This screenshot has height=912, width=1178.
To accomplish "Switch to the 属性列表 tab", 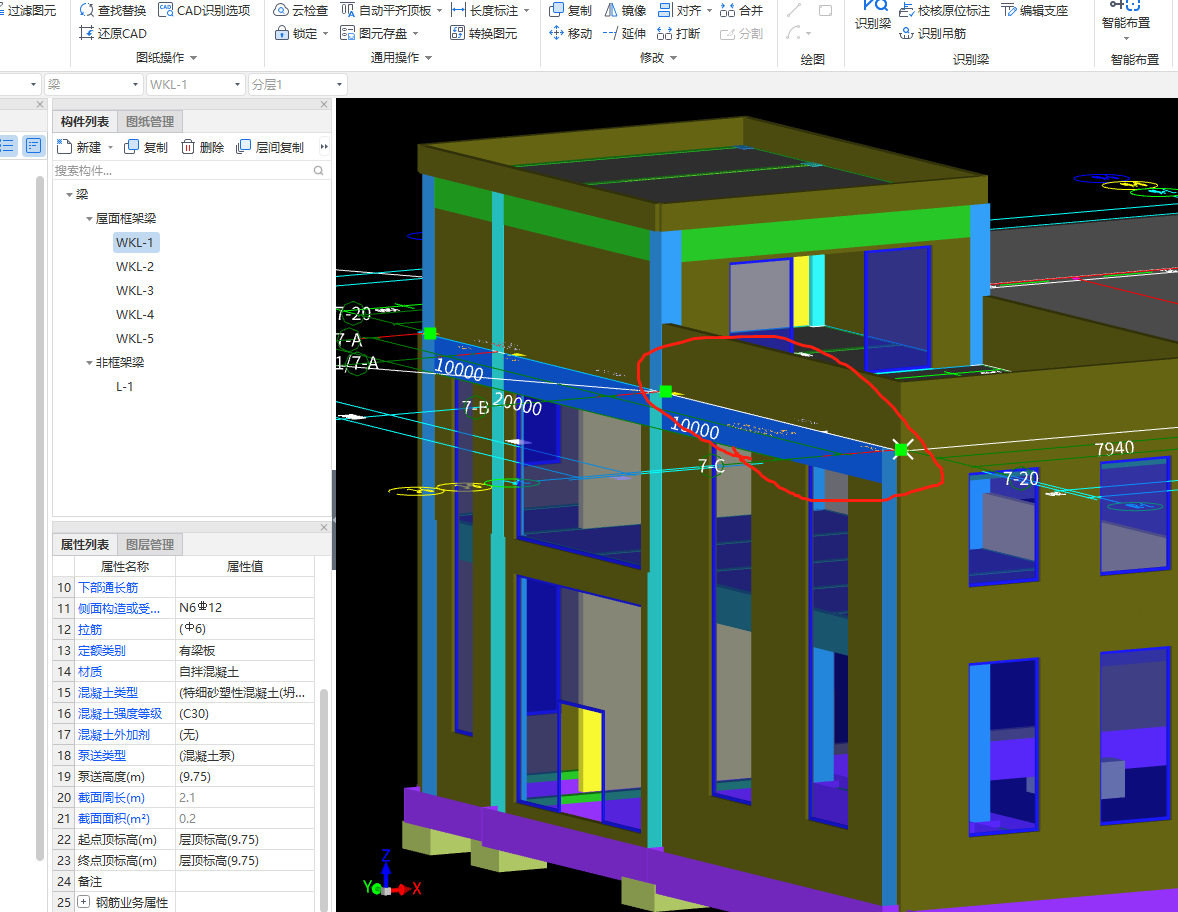I will coord(85,545).
